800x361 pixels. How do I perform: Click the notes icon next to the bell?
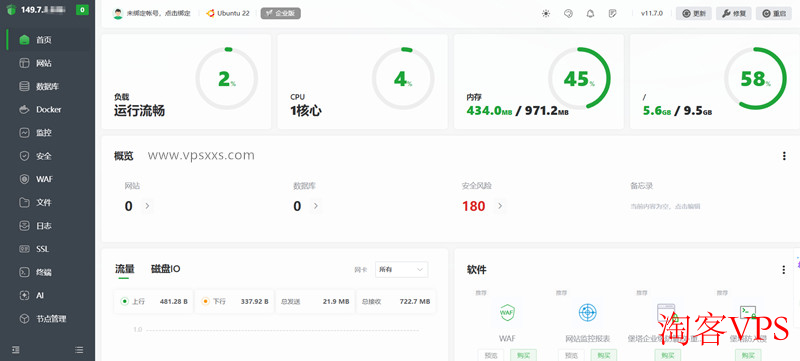point(613,14)
